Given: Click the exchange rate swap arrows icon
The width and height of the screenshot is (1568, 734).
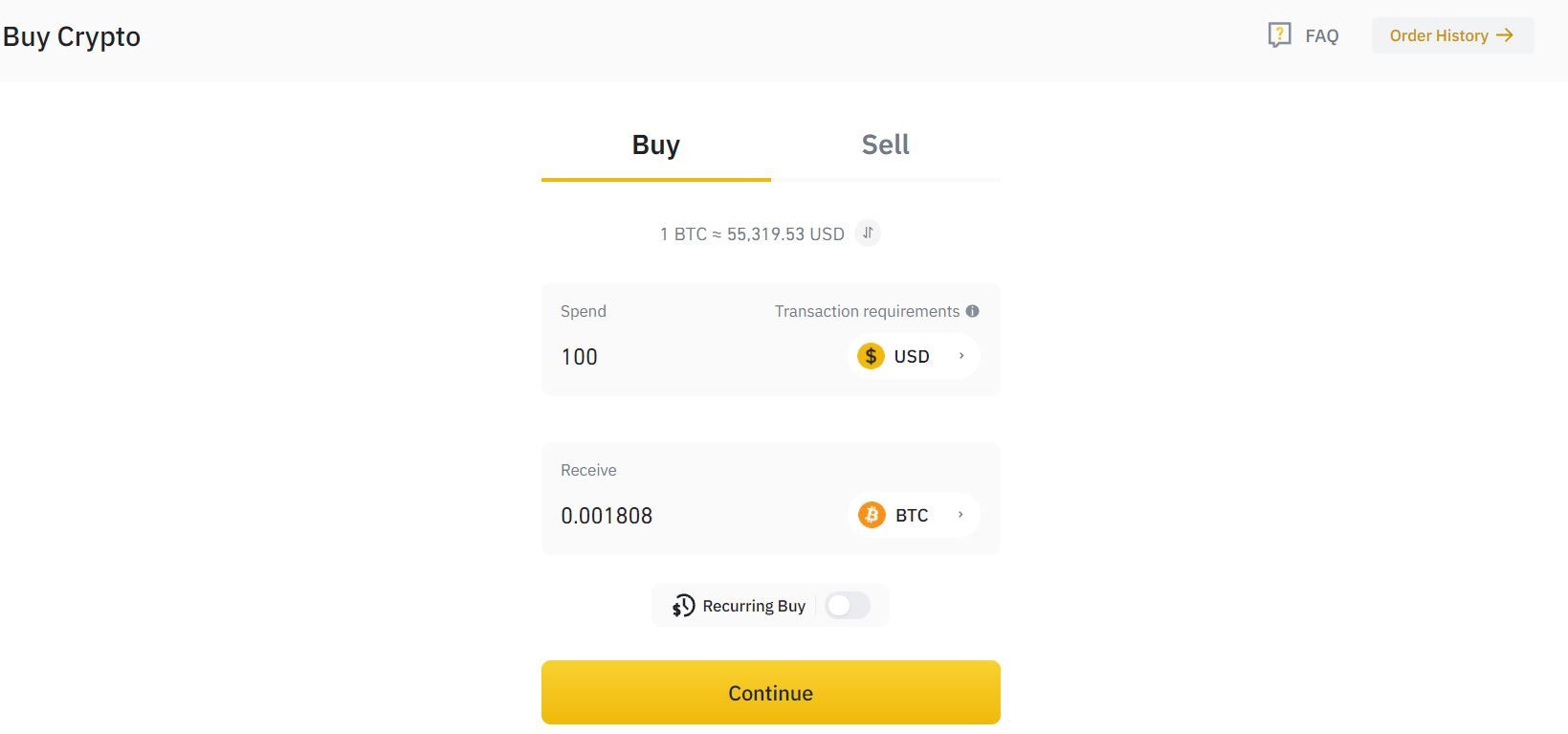Looking at the screenshot, I should pos(868,233).
